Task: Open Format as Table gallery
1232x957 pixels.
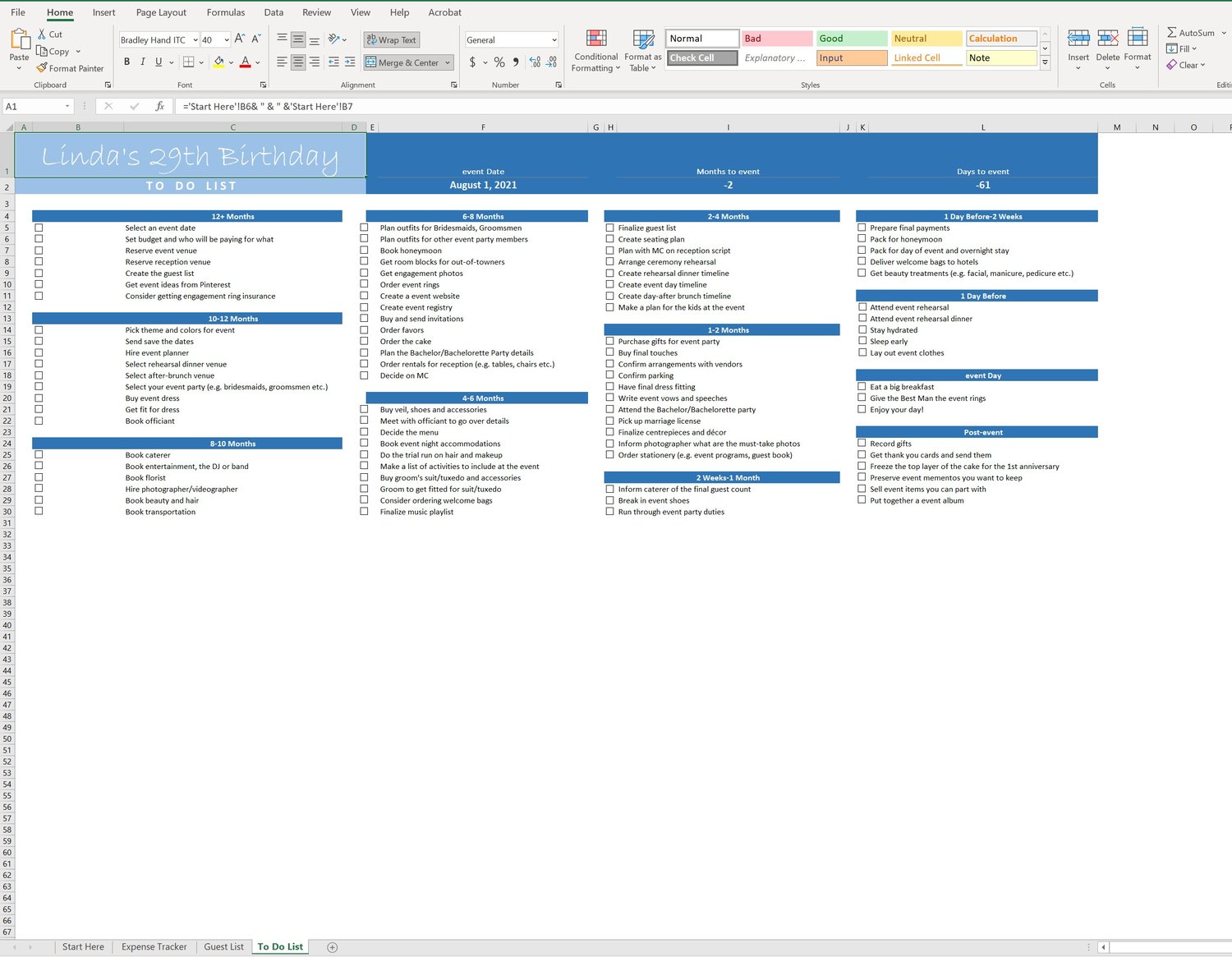Action: (642, 51)
